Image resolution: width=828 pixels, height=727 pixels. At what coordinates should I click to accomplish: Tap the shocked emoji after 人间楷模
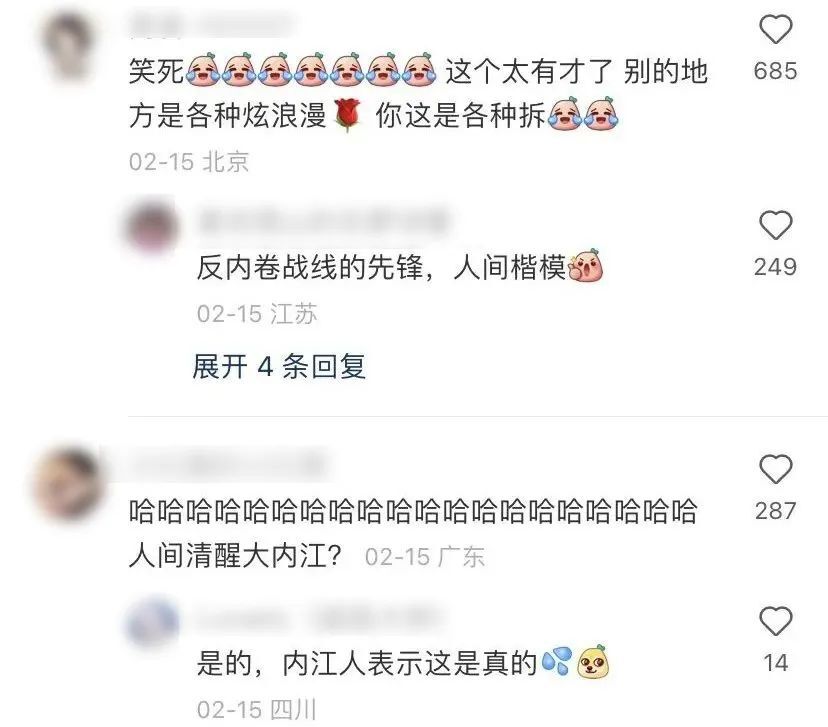[x=585, y=266]
